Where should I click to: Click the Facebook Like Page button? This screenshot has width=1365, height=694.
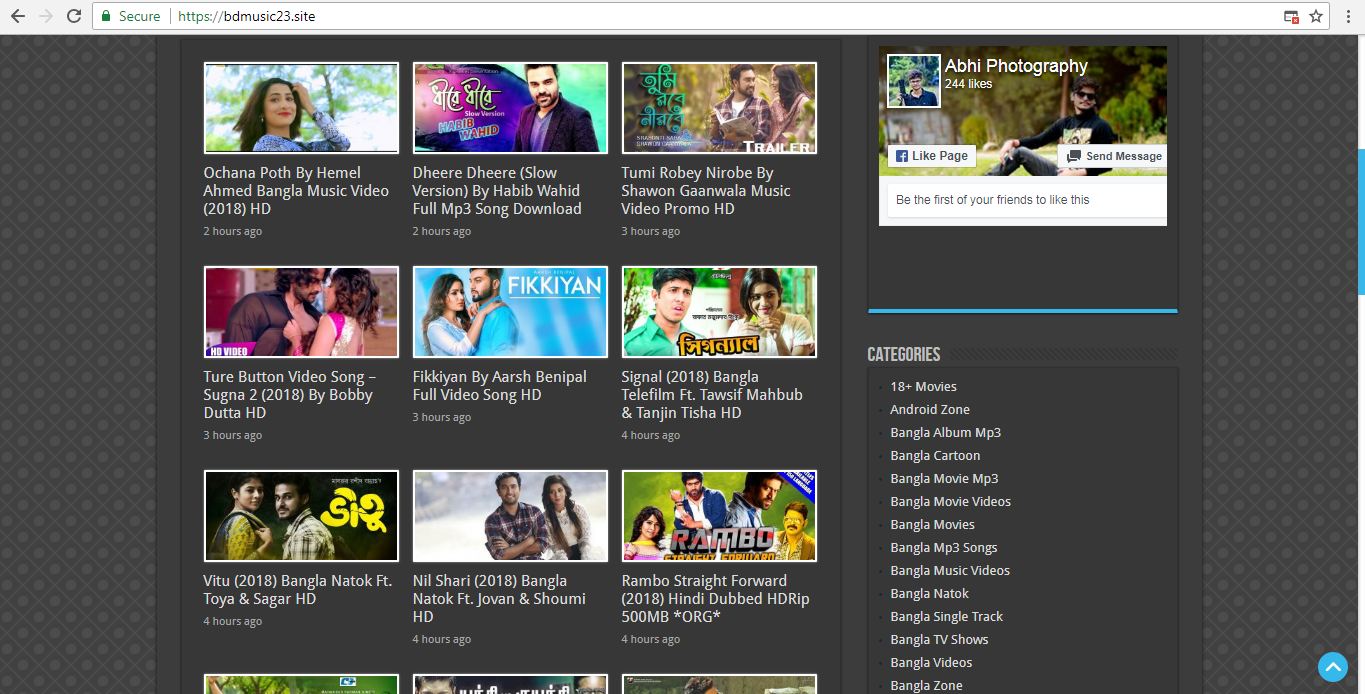coord(931,156)
